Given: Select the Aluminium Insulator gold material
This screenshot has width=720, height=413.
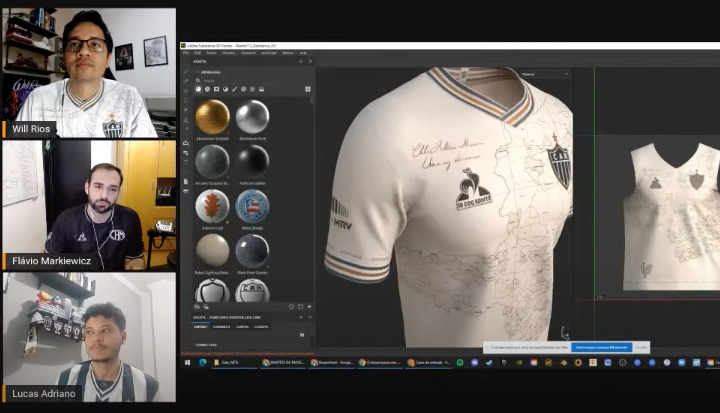Looking at the screenshot, I should tap(212, 117).
